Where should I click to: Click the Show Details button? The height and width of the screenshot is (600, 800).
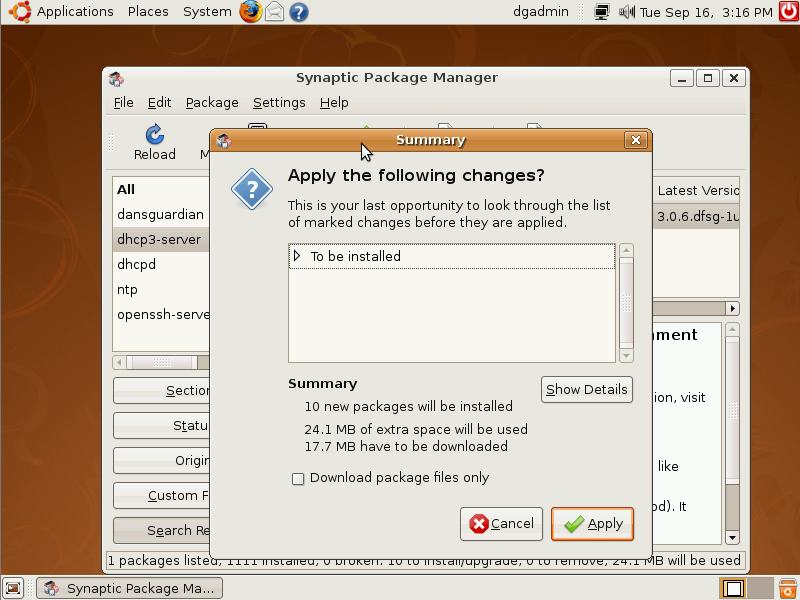587,390
